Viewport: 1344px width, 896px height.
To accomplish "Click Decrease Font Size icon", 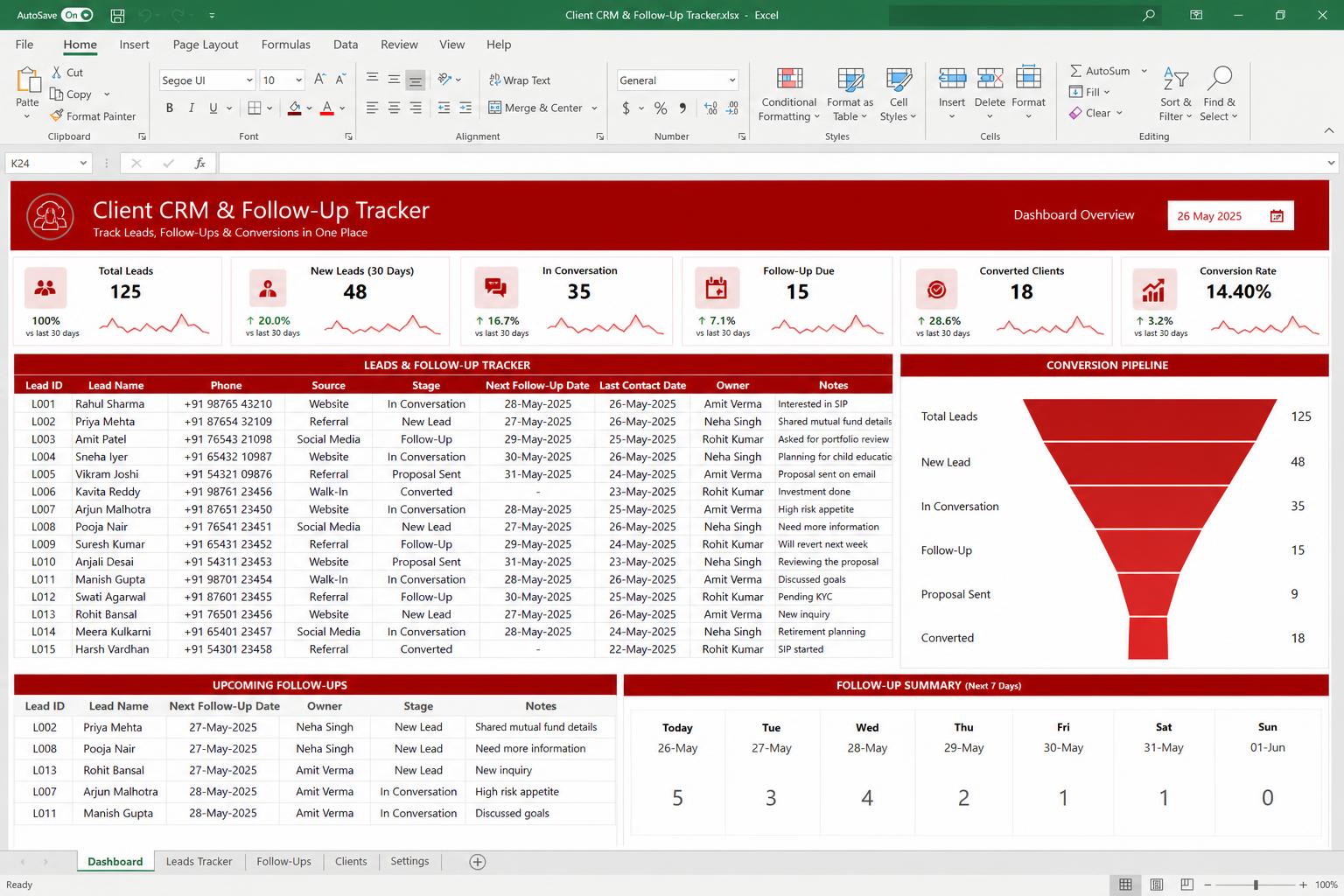I will [x=342, y=80].
